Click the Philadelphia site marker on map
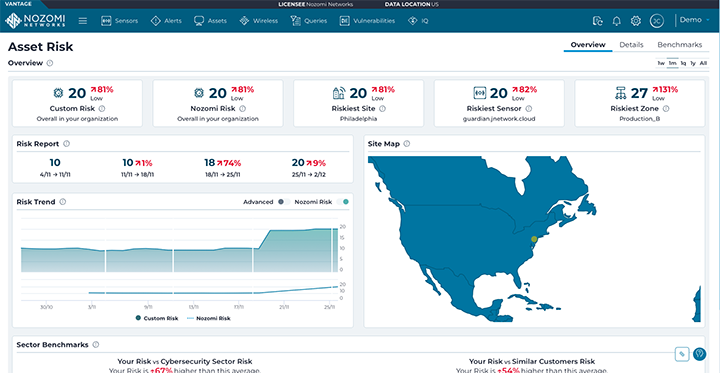 coord(534,239)
